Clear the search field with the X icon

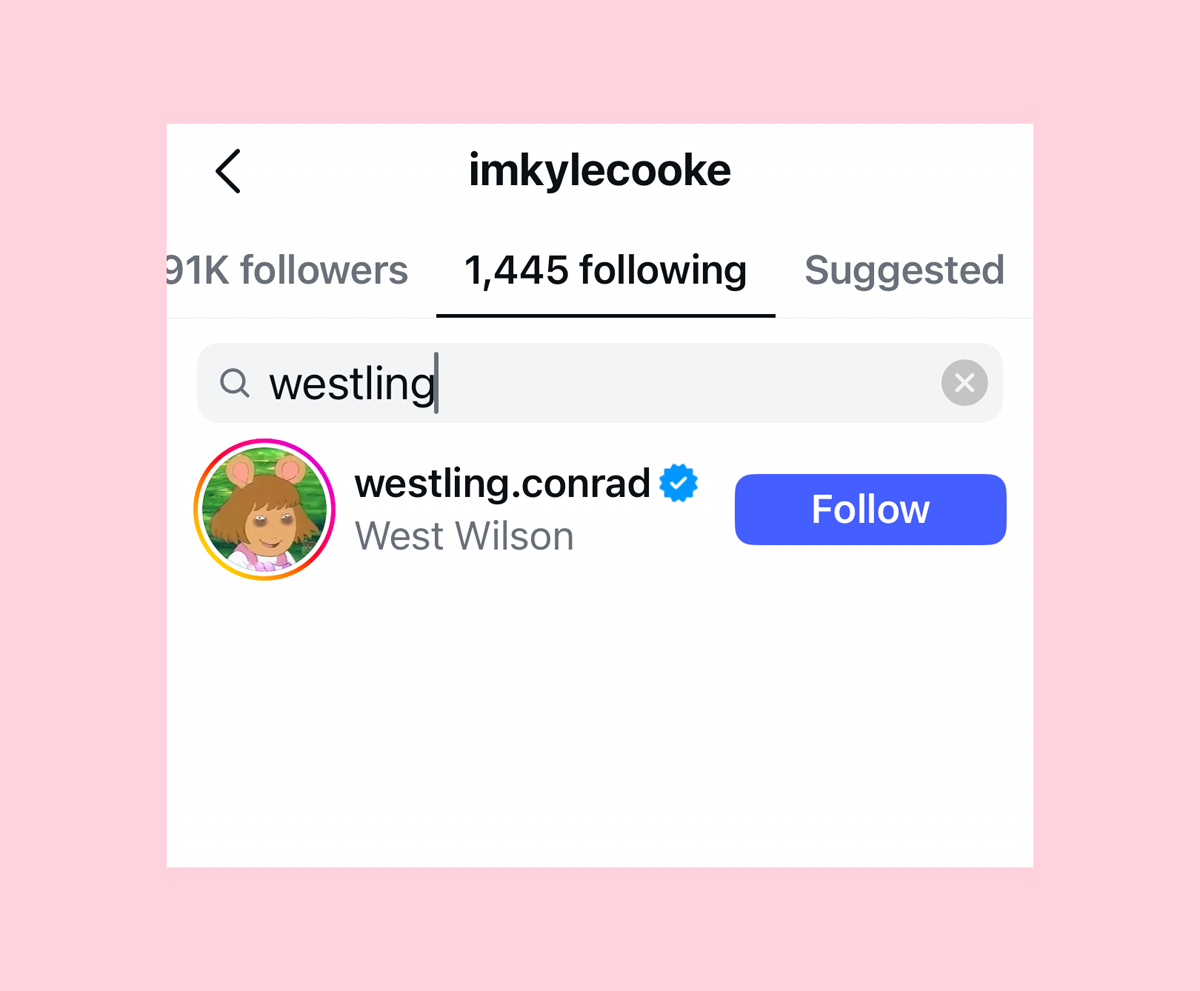(963, 383)
